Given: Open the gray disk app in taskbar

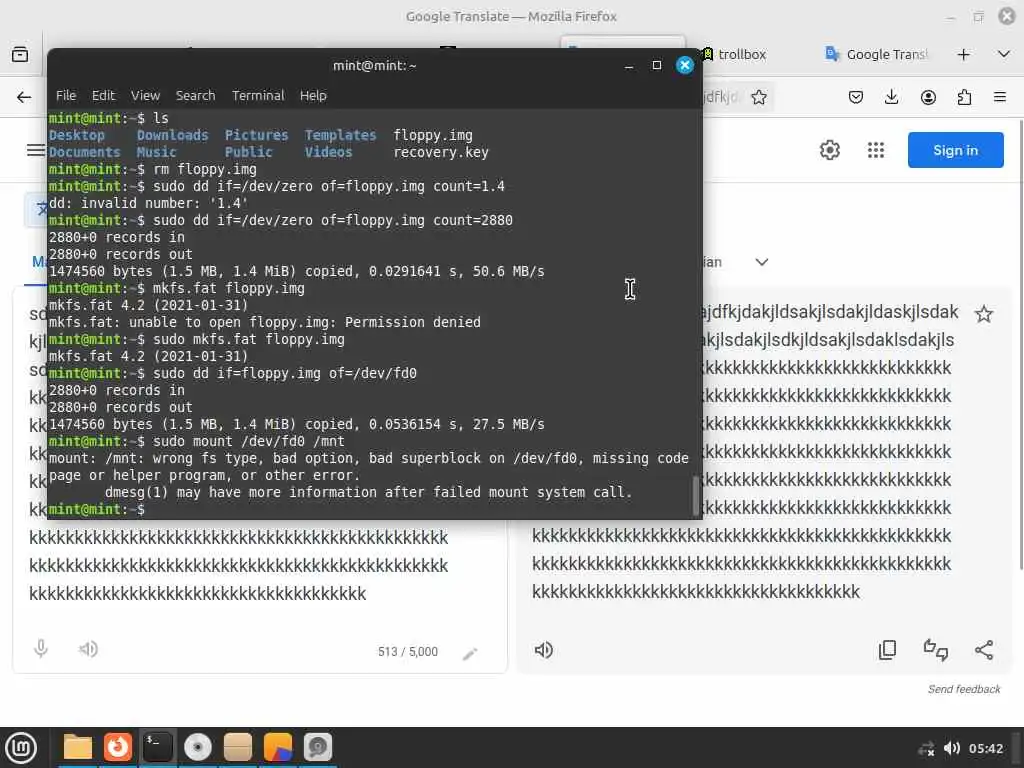Looking at the screenshot, I should (x=317, y=747).
